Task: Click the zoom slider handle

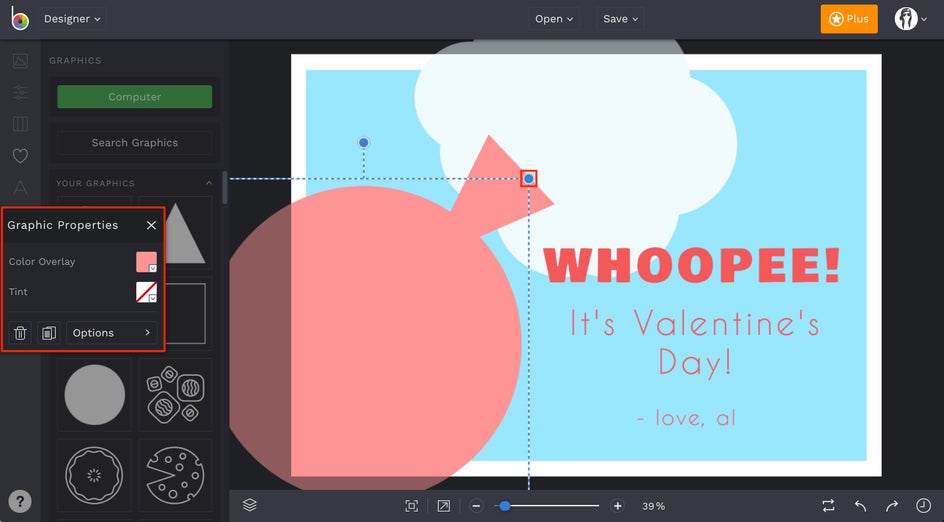Action: (x=505, y=506)
